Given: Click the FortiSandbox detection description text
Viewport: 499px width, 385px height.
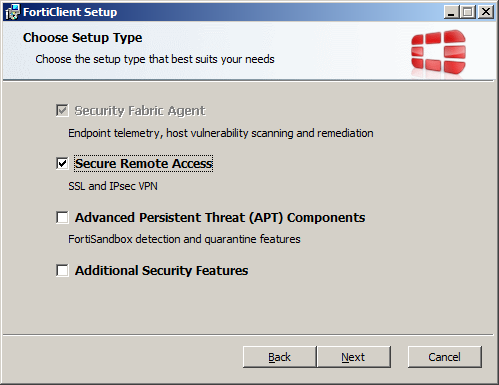Looking at the screenshot, I should pos(184,239).
